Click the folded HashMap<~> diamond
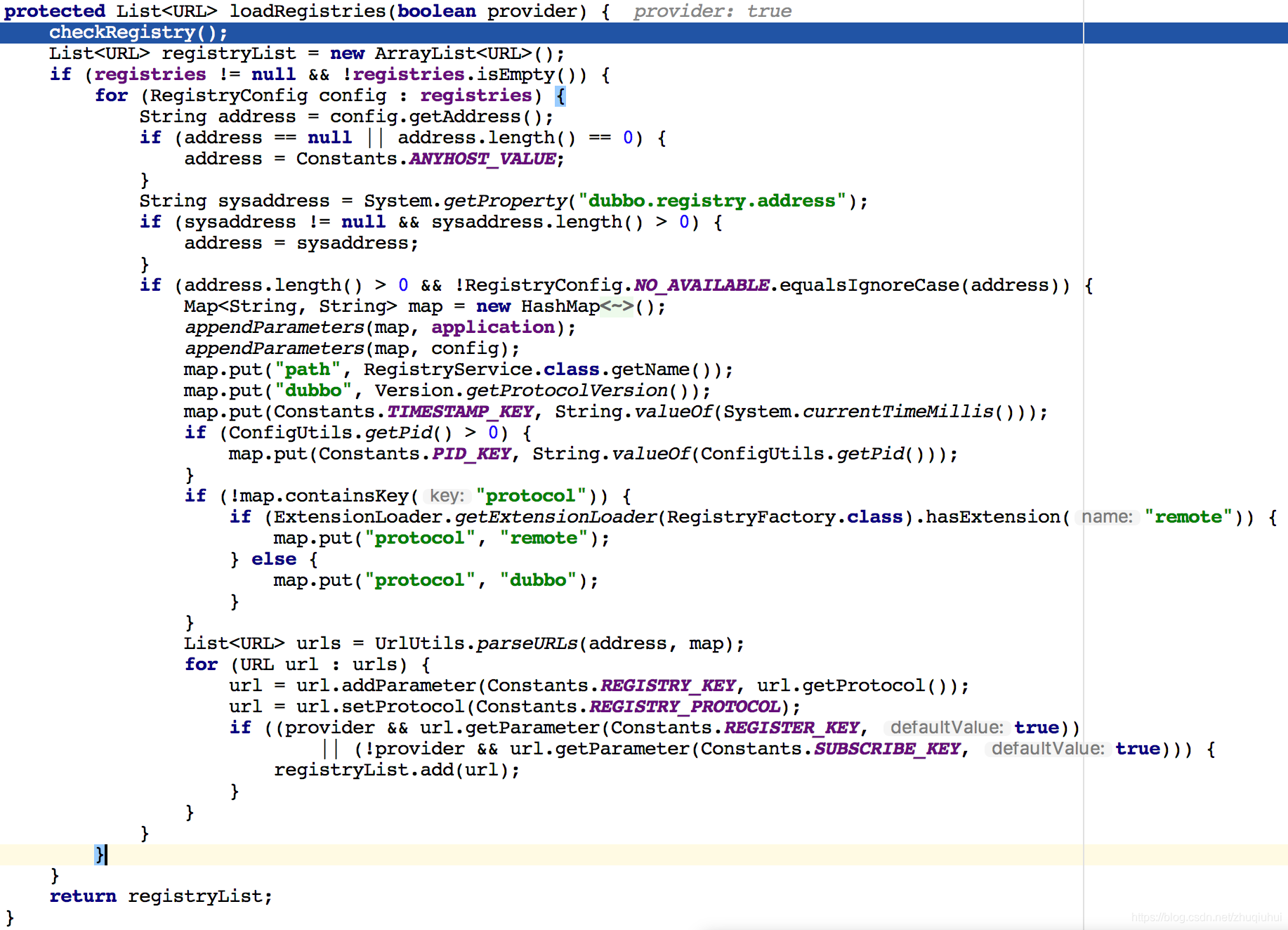Image resolution: width=1288 pixels, height=930 pixels. tap(617, 306)
